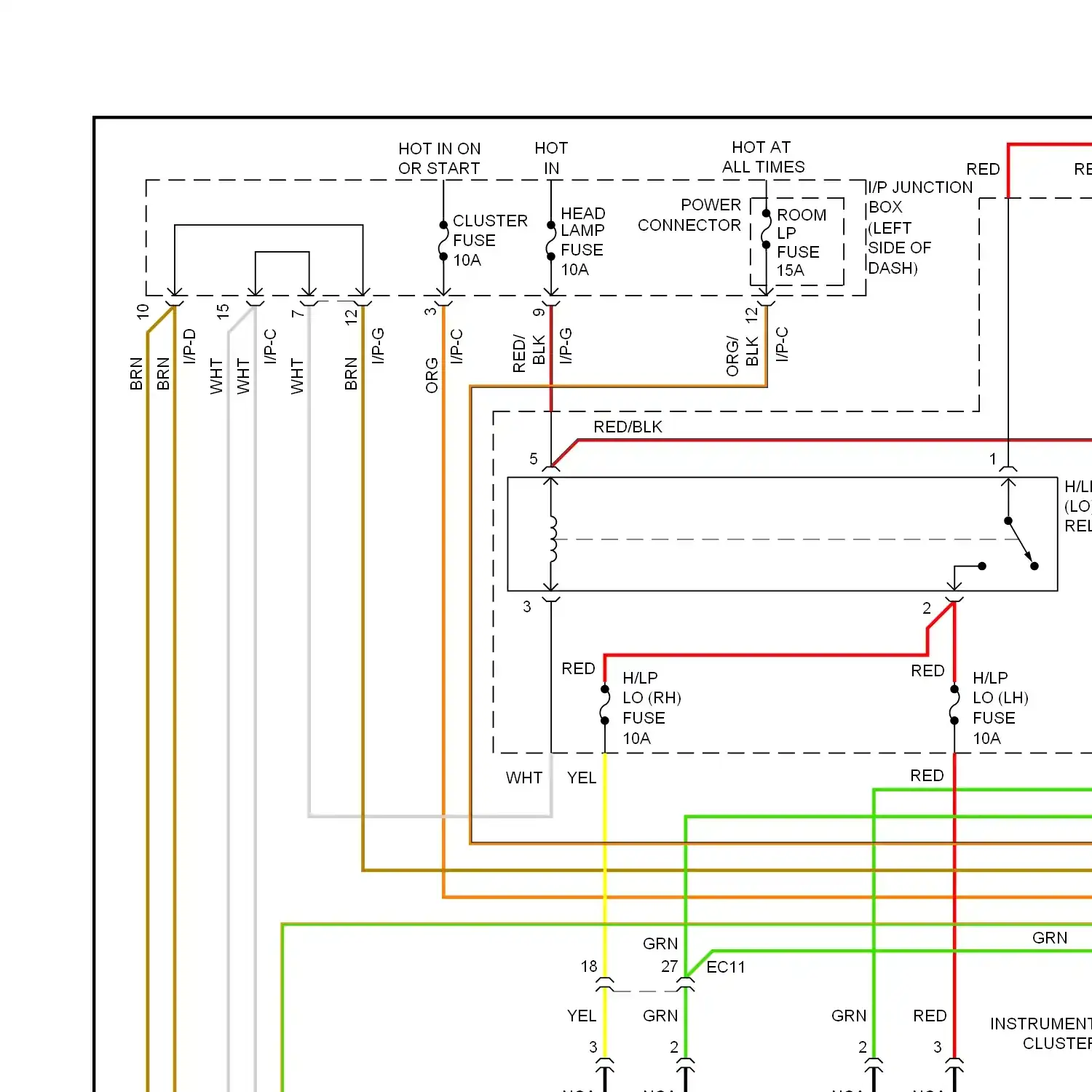Select the 'CLUSTER FUSE 10A' text
Viewport: 1092px width, 1092px height.
tap(489, 240)
